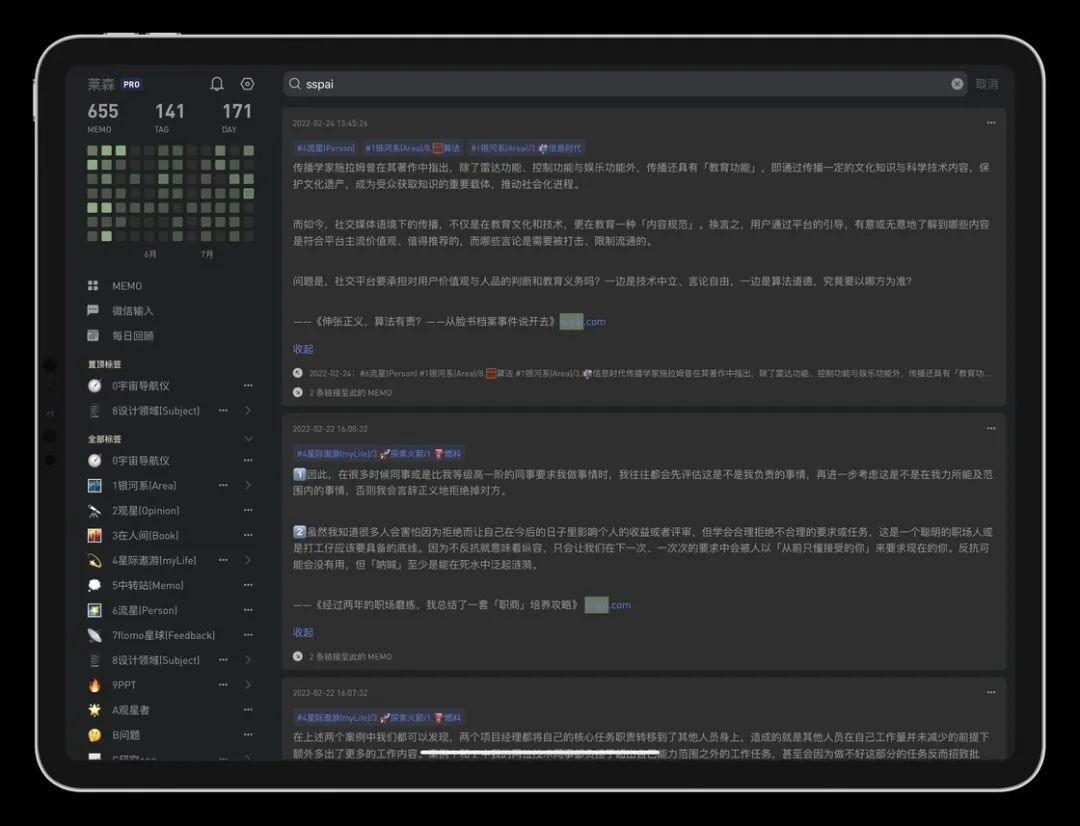Click the telescope icon of 2观星(Opinion)
Image resolution: width=1080 pixels, height=826 pixels.
tap(94, 510)
